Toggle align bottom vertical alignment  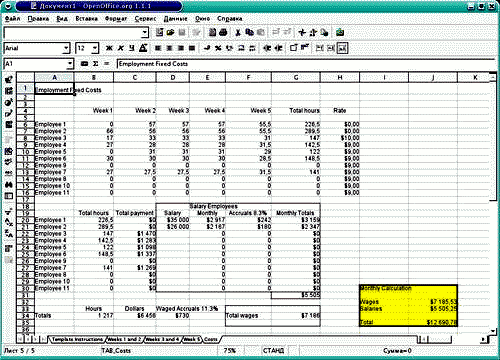342,48
